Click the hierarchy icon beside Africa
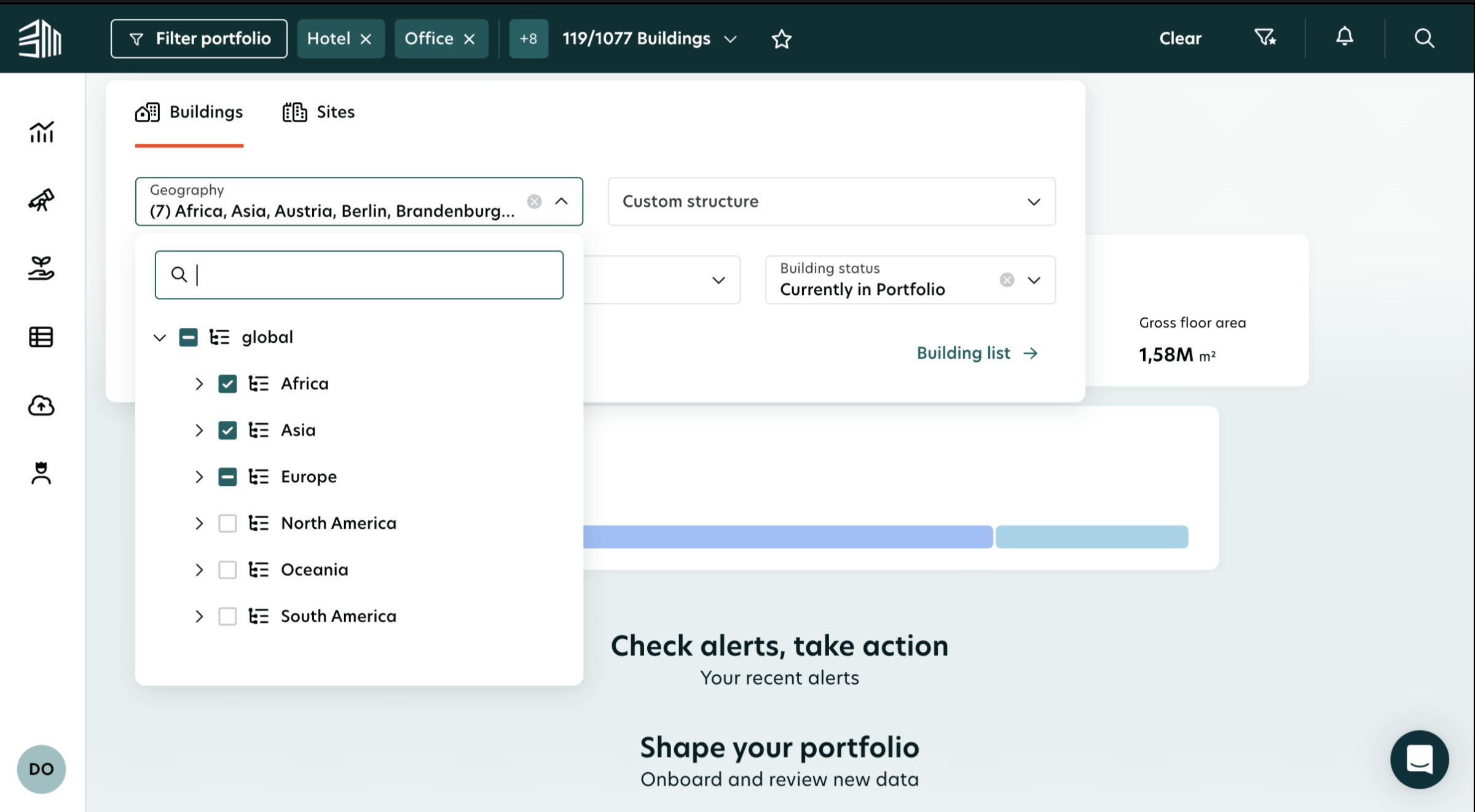The height and width of the screenshot is (812, 1475). tap(259, 384)
